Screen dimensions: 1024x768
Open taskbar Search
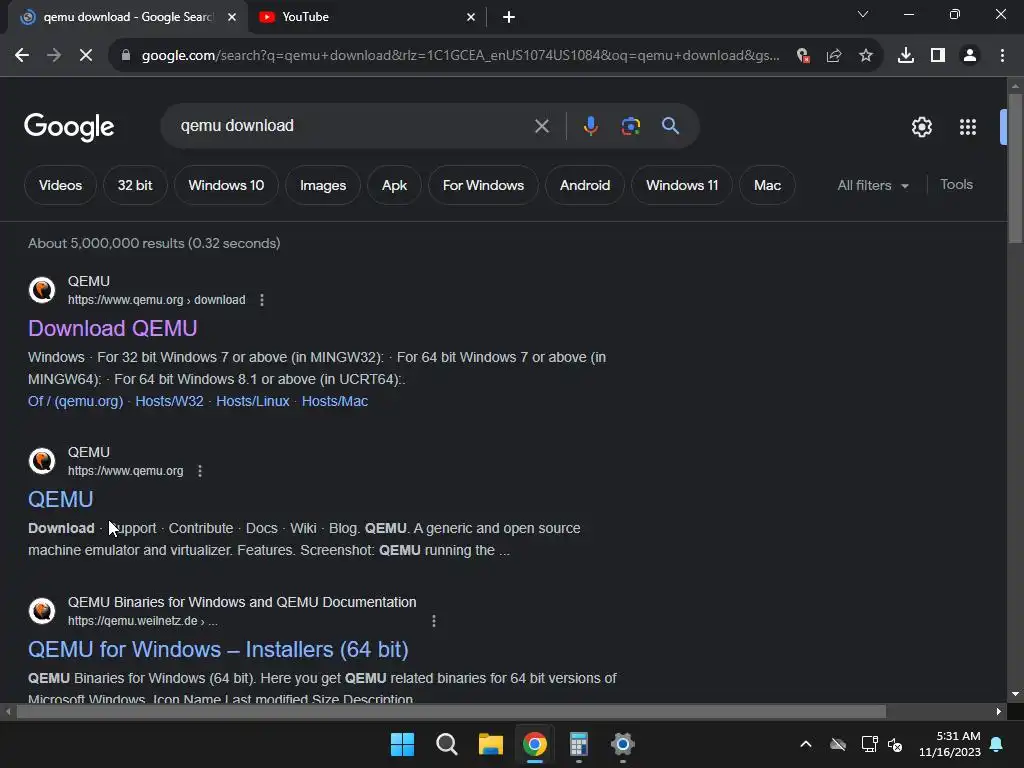pyautogui.click(x=447, y=744)
